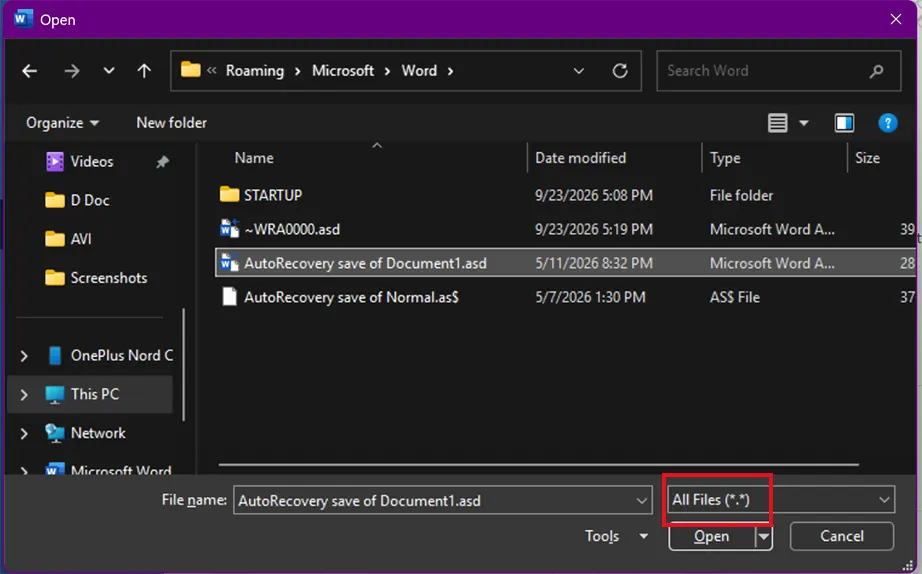Sort by Type column
This screenshot has width=922, height=574.
tap(725, 158)
